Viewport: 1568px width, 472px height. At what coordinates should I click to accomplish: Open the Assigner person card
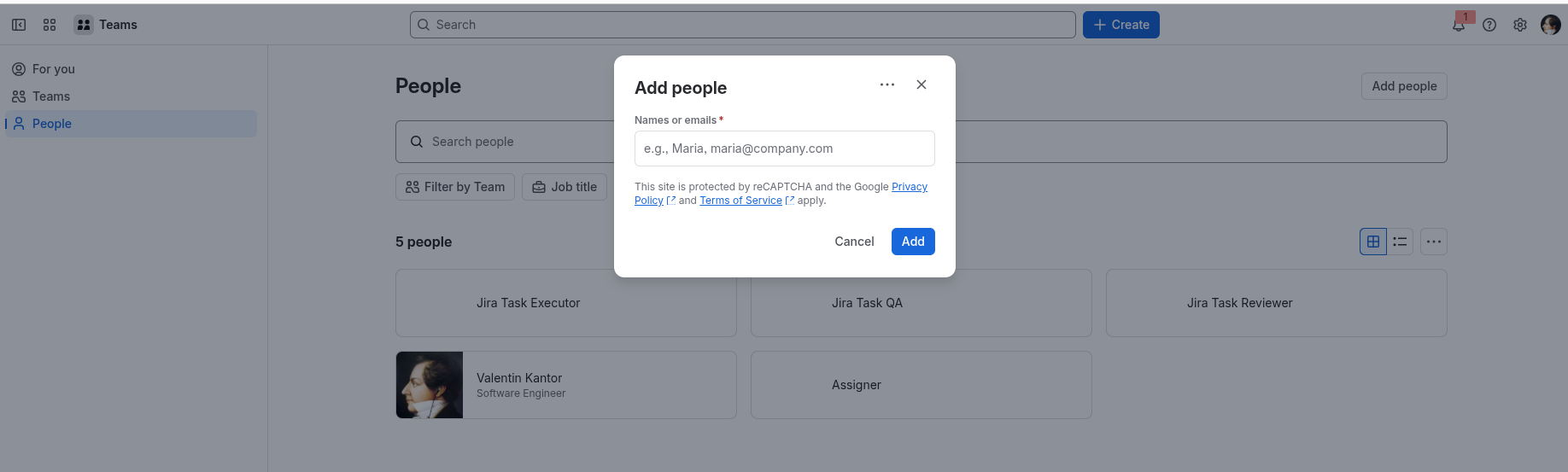tap(921, 385)
